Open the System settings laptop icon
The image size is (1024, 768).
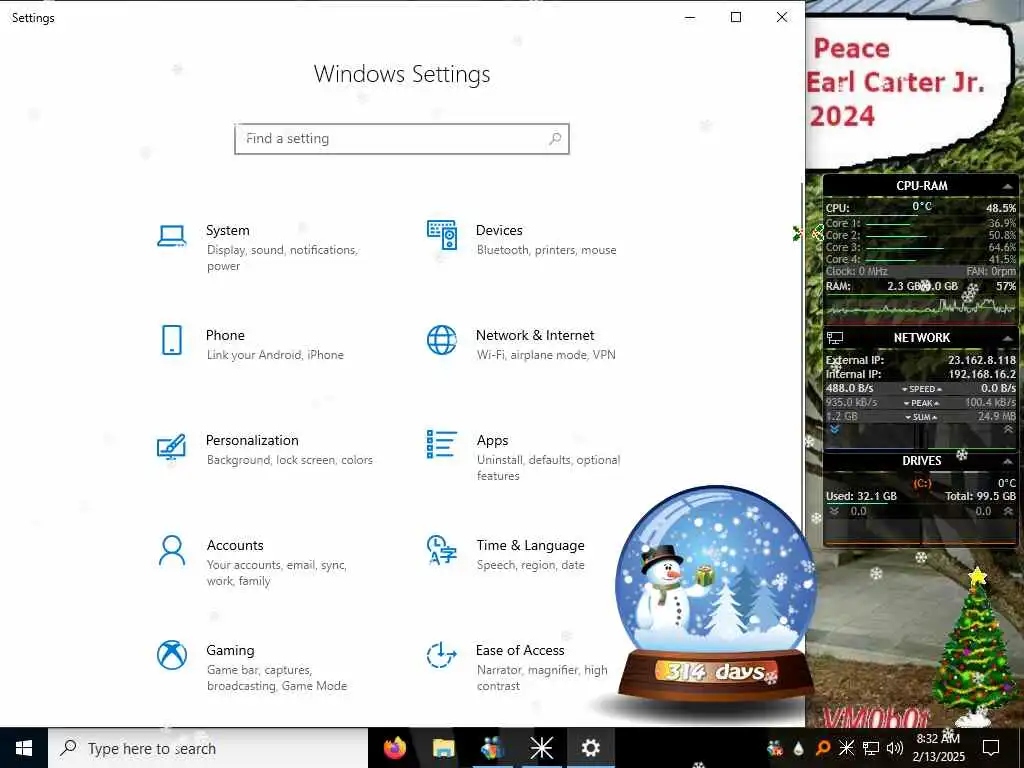tap(172, 236)
